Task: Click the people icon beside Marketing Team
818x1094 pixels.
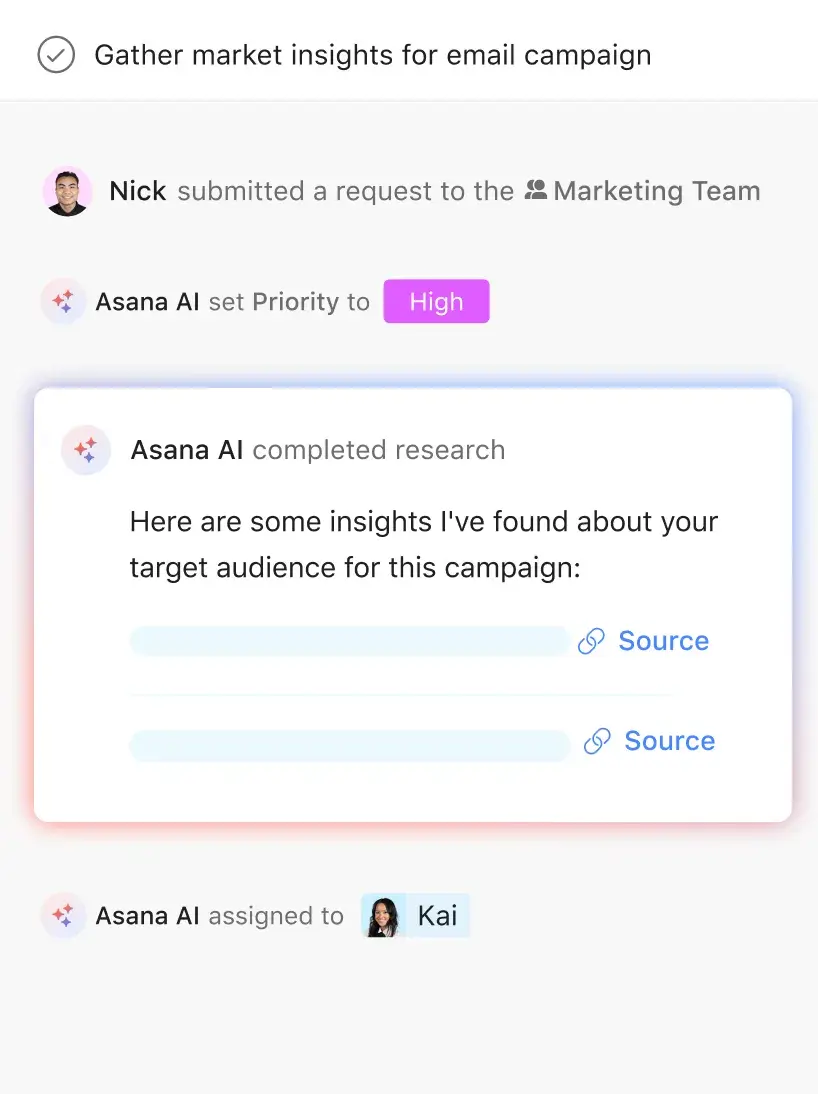Action: point(536,190)
